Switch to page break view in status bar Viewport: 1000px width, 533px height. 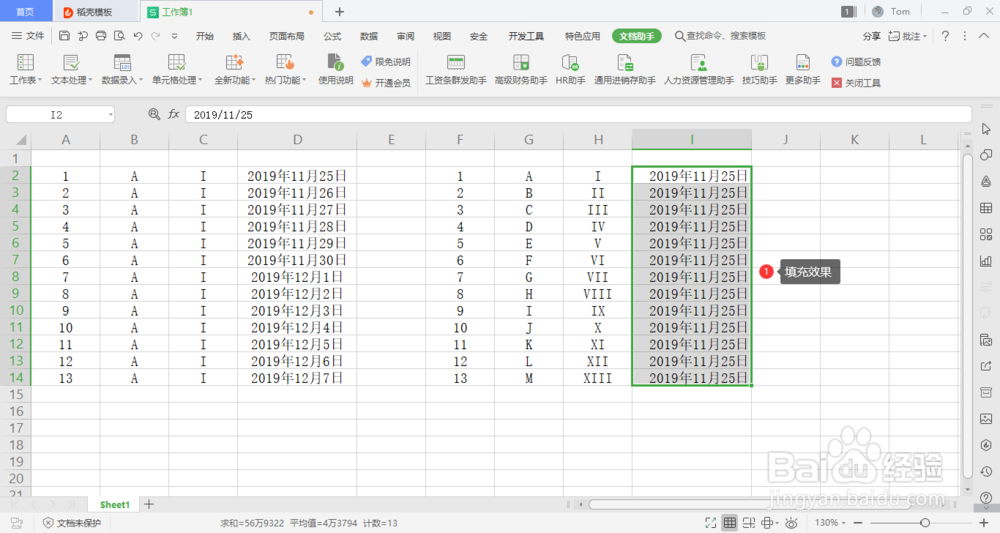coord(749,523)
